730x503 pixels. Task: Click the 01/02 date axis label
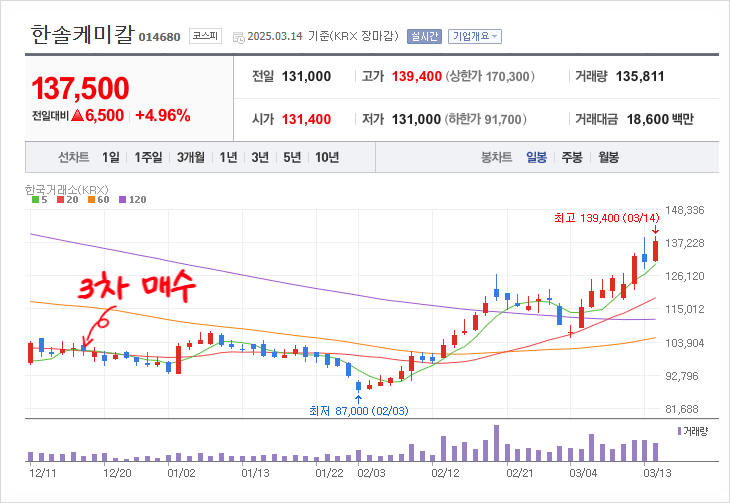click(x=181, y=473)
